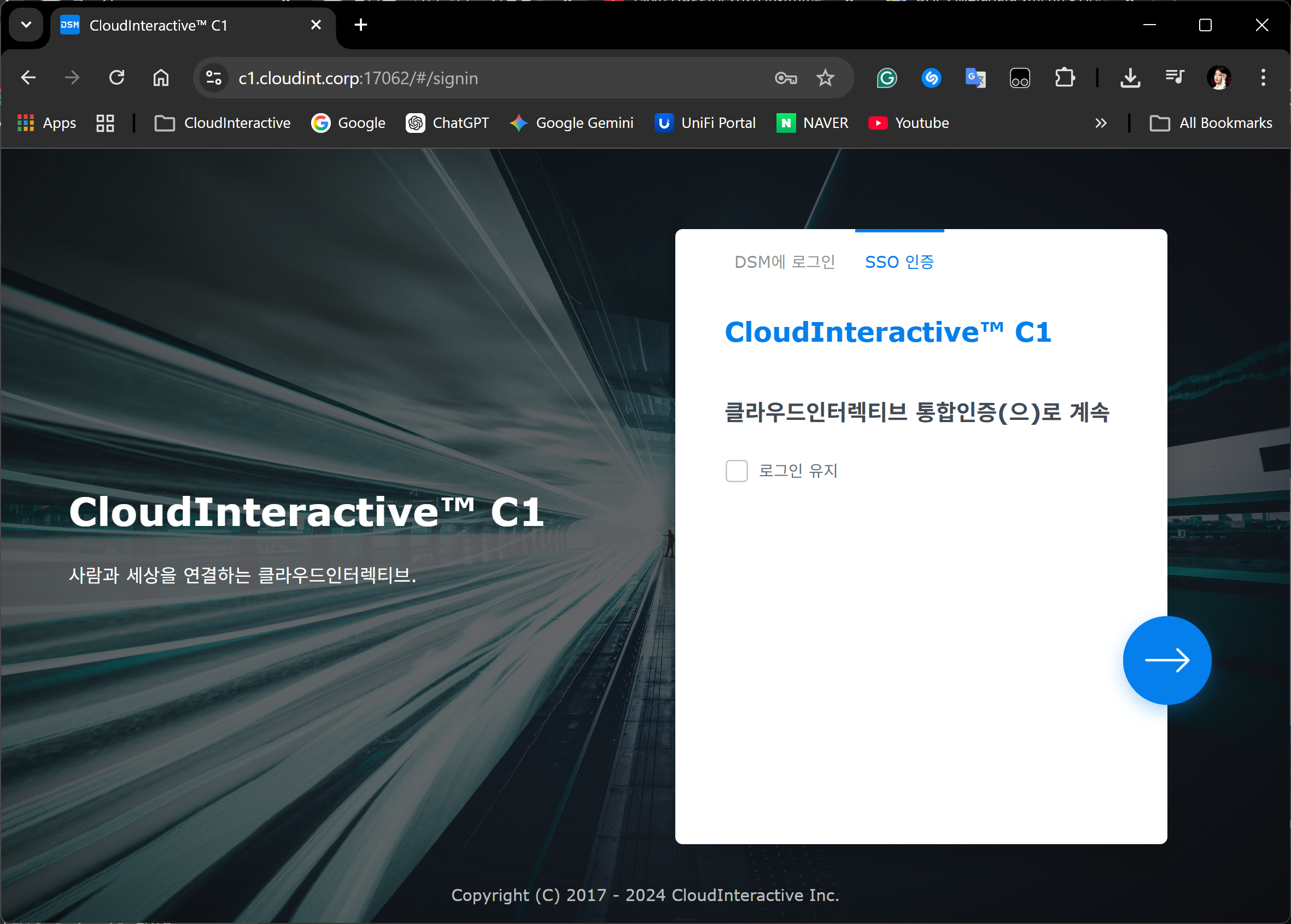This screenshot has height=924, width=1291.
Task: Open the UniFi Portal bookmark
Action: pos(705,123)
